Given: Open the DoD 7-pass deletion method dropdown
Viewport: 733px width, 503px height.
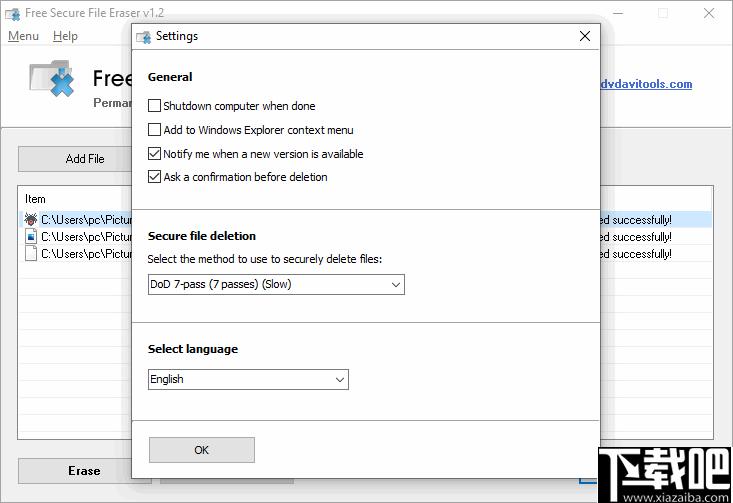Looking at the screenshot, I should coord(276,284).
